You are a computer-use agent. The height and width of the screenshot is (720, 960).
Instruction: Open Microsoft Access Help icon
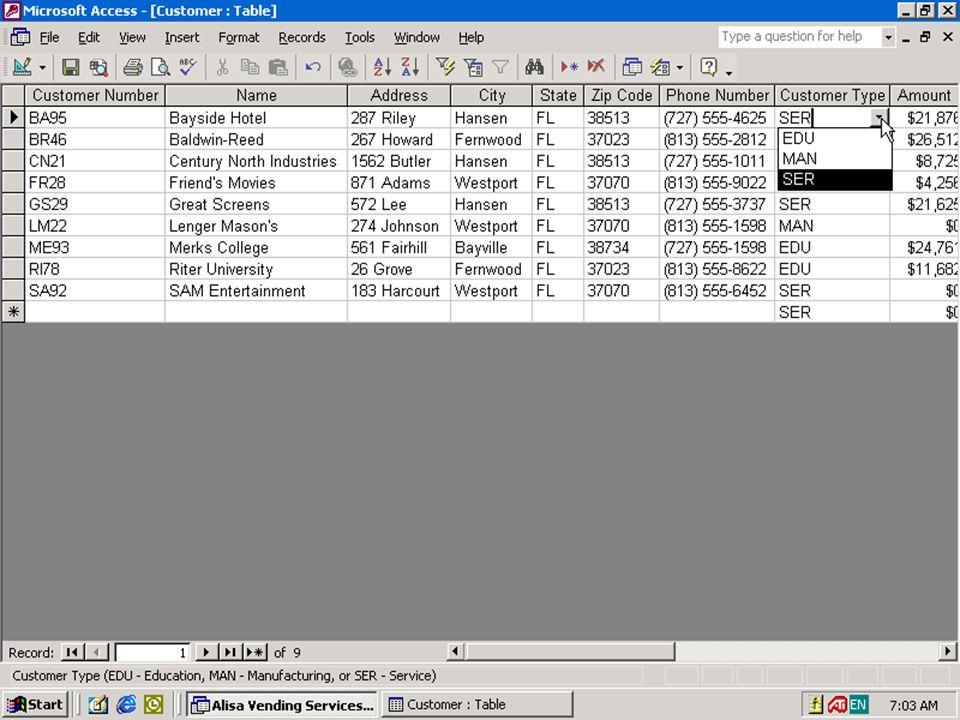(x=708, y=67)
